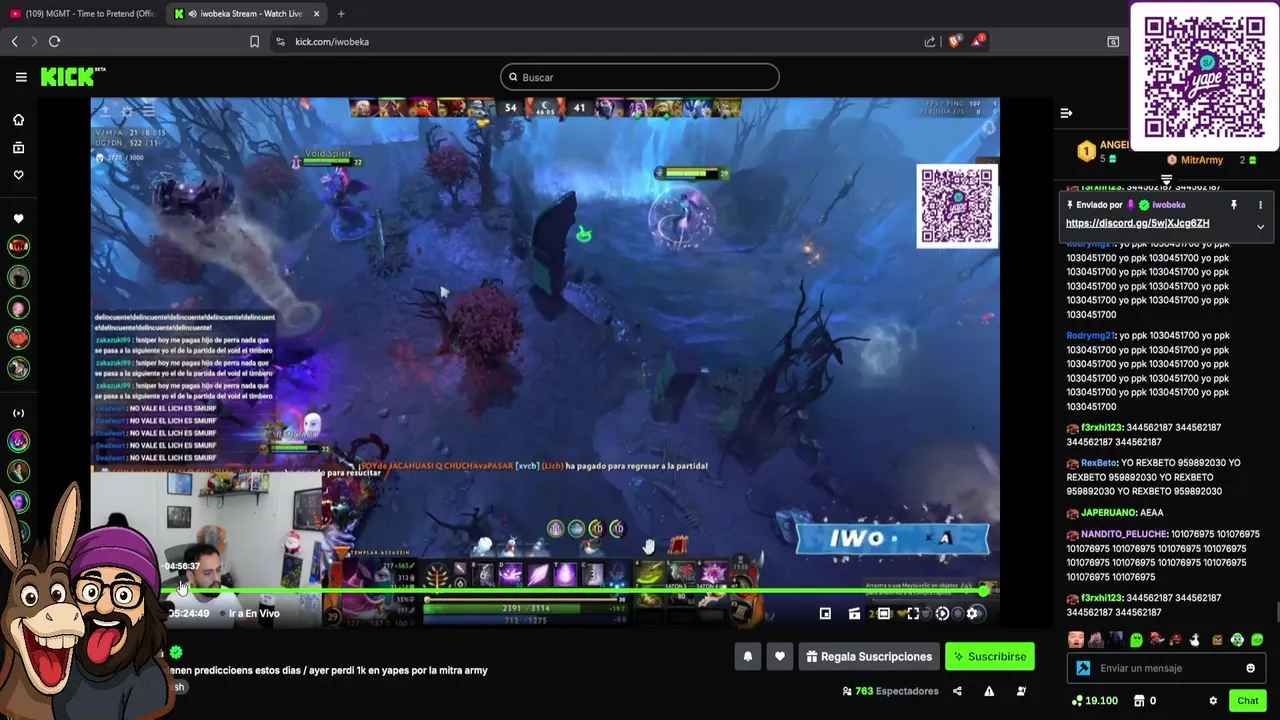This screenshot has width=1280, height=720.
Task: Open Brave Shields lion icon
Action: click(x=954, y=41)
